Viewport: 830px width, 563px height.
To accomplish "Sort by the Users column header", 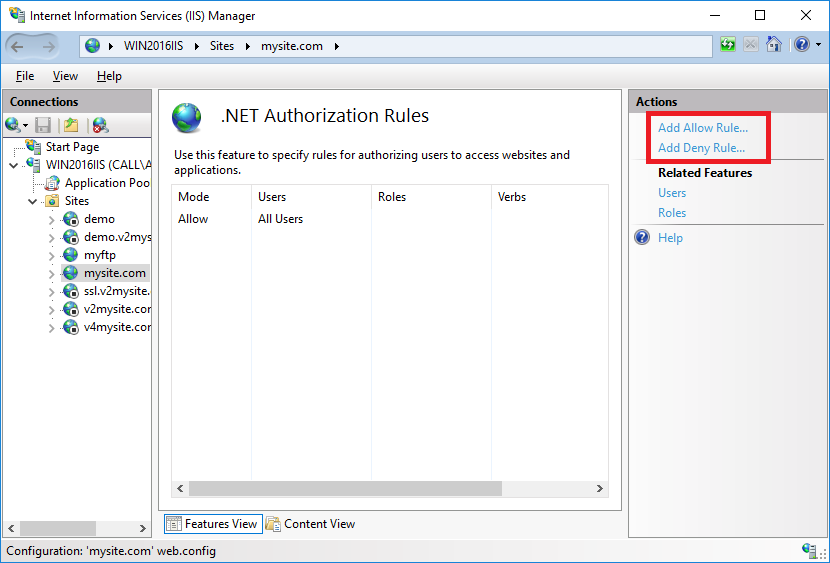I will [x=311, y=197].
